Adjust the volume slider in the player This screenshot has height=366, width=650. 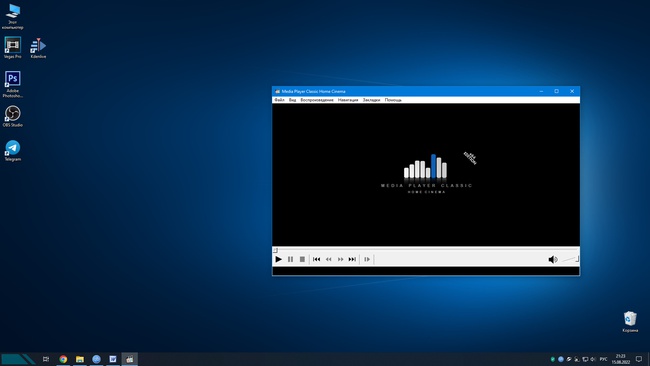(570, 259)
